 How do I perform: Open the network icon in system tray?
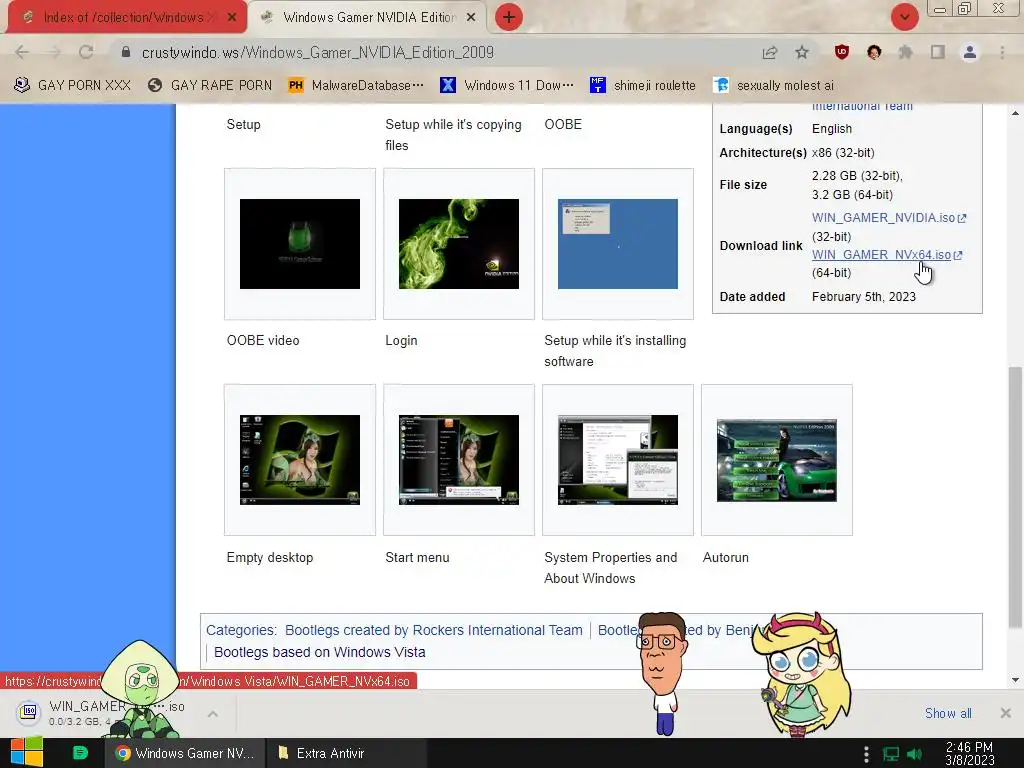[891, 754]
